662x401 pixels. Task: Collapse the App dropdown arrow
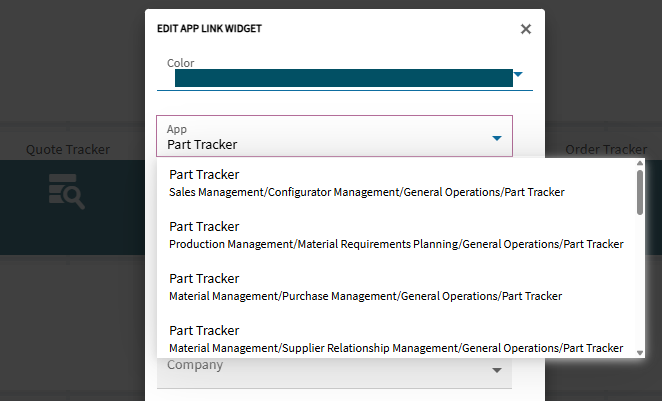coord(497,138)
